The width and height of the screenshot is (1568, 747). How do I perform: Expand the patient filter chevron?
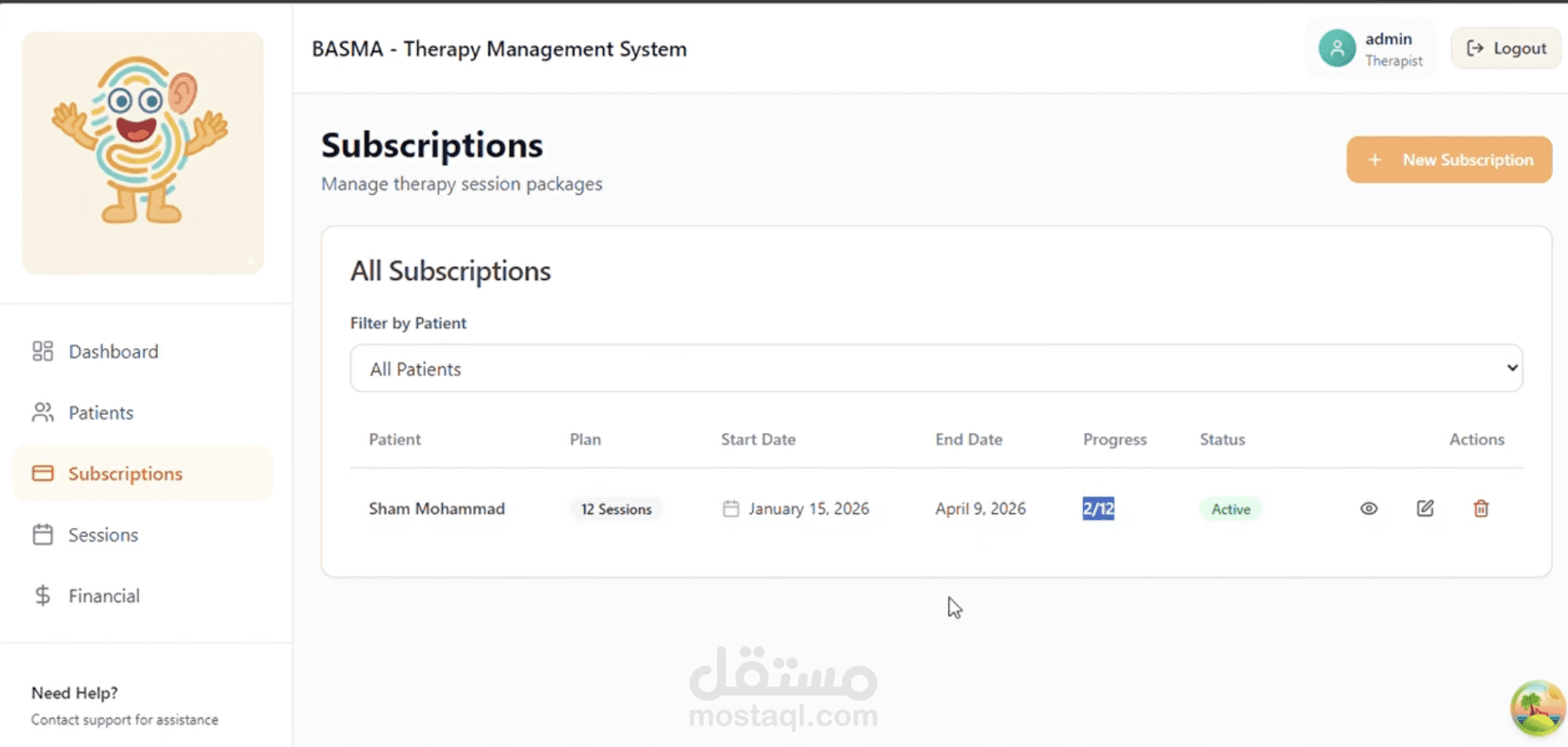click(x=1512, y=368)
